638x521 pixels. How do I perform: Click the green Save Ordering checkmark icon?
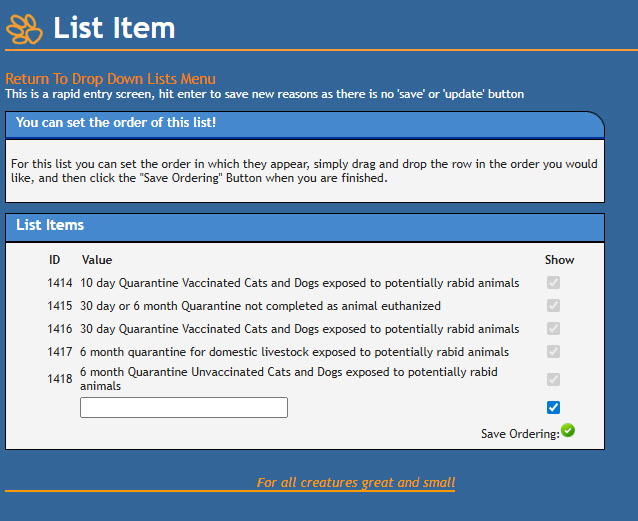point(568,431)
